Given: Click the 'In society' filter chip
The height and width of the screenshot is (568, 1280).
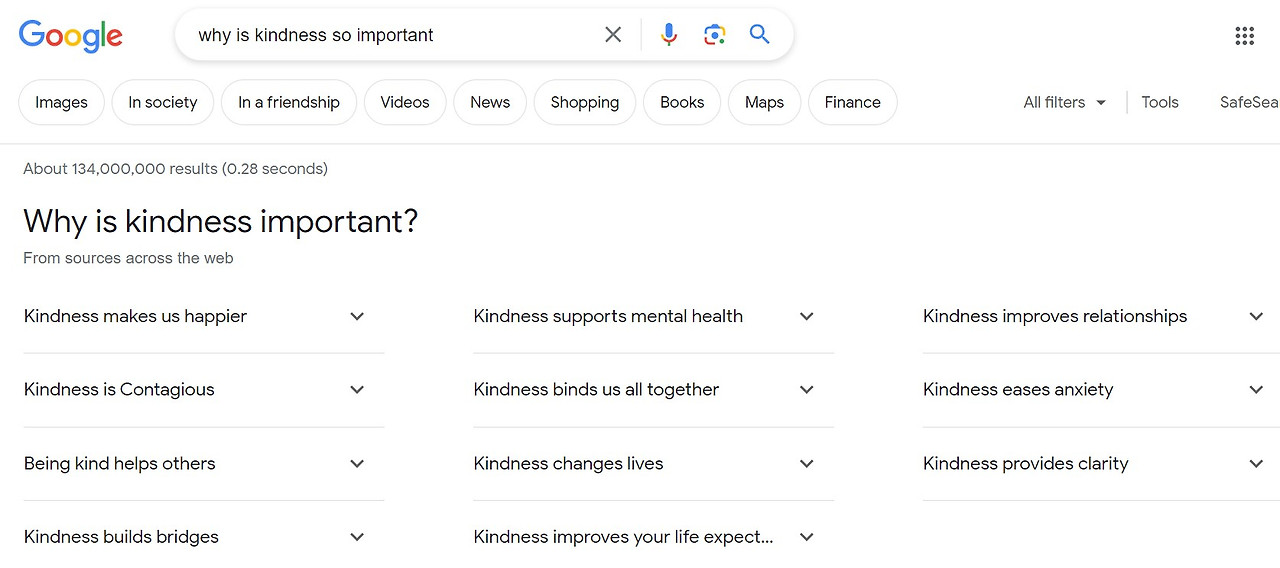Looking at the screenshot, I should click(x=163, y=102).
